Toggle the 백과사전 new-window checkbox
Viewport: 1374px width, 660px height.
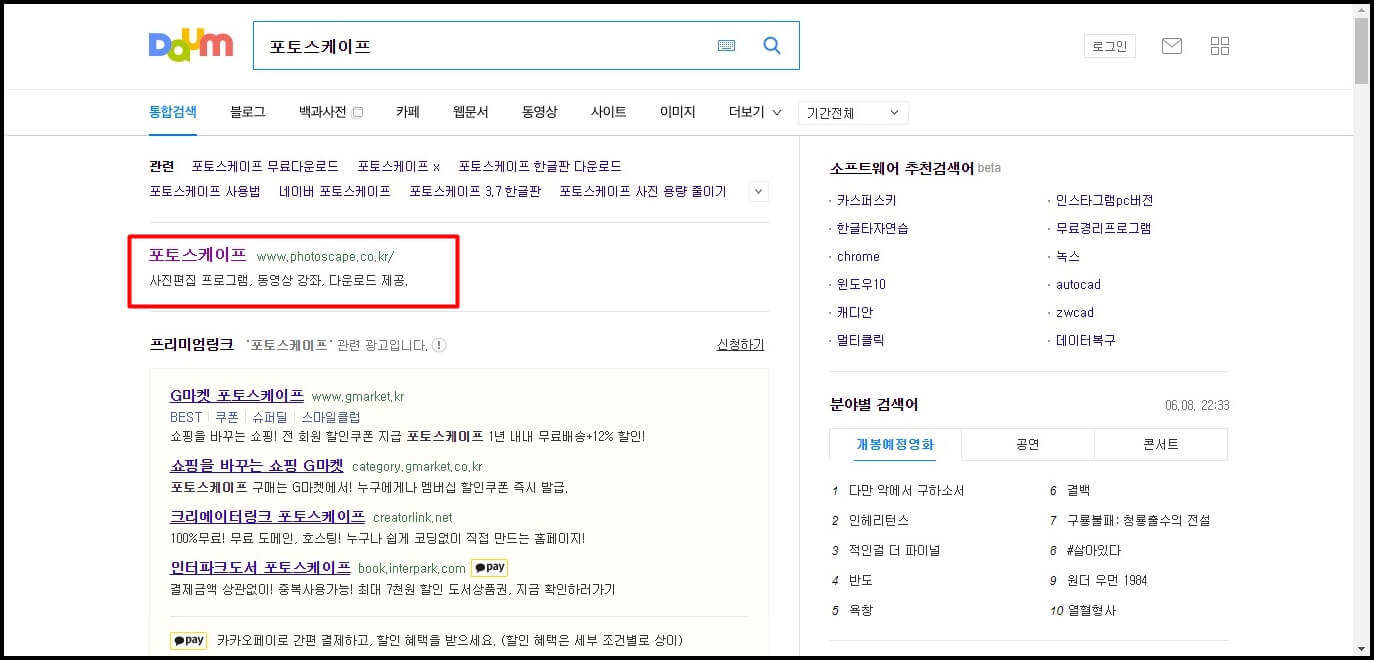click(x=357, y=113)
